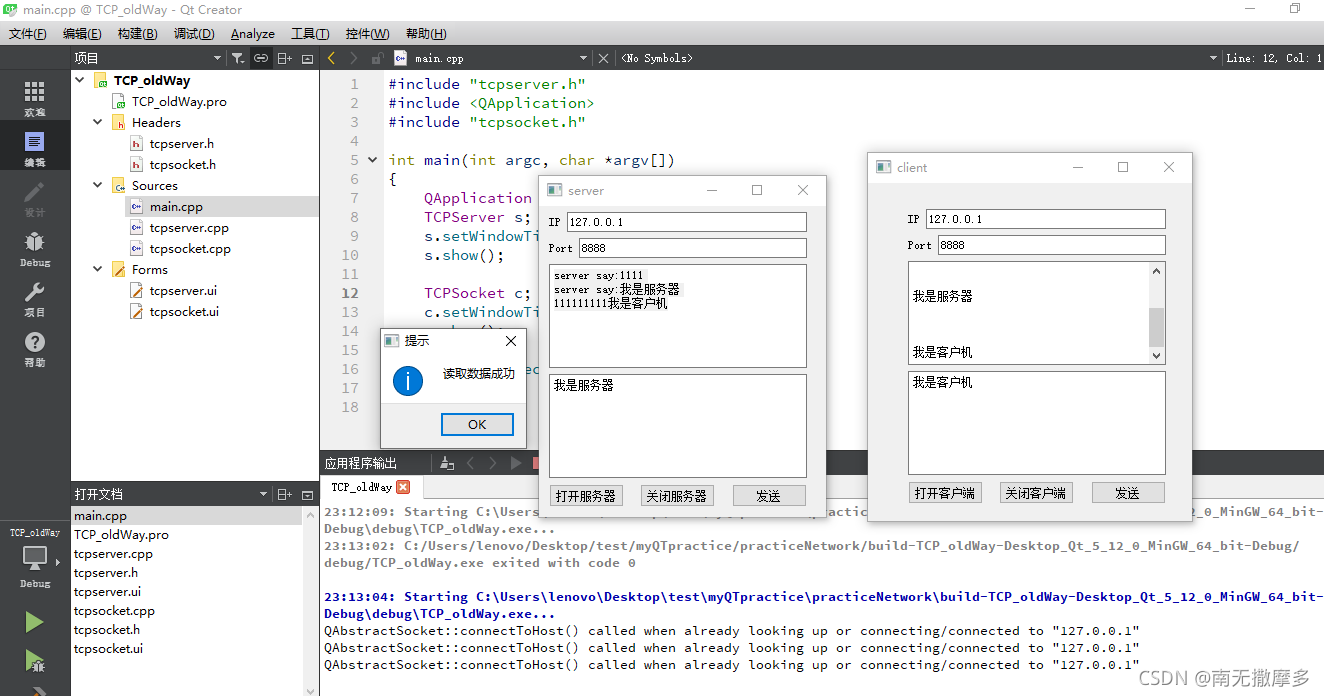Click 关闭服务器 in server window
This screenshot has width=1324, height=696.
point(677,495)
